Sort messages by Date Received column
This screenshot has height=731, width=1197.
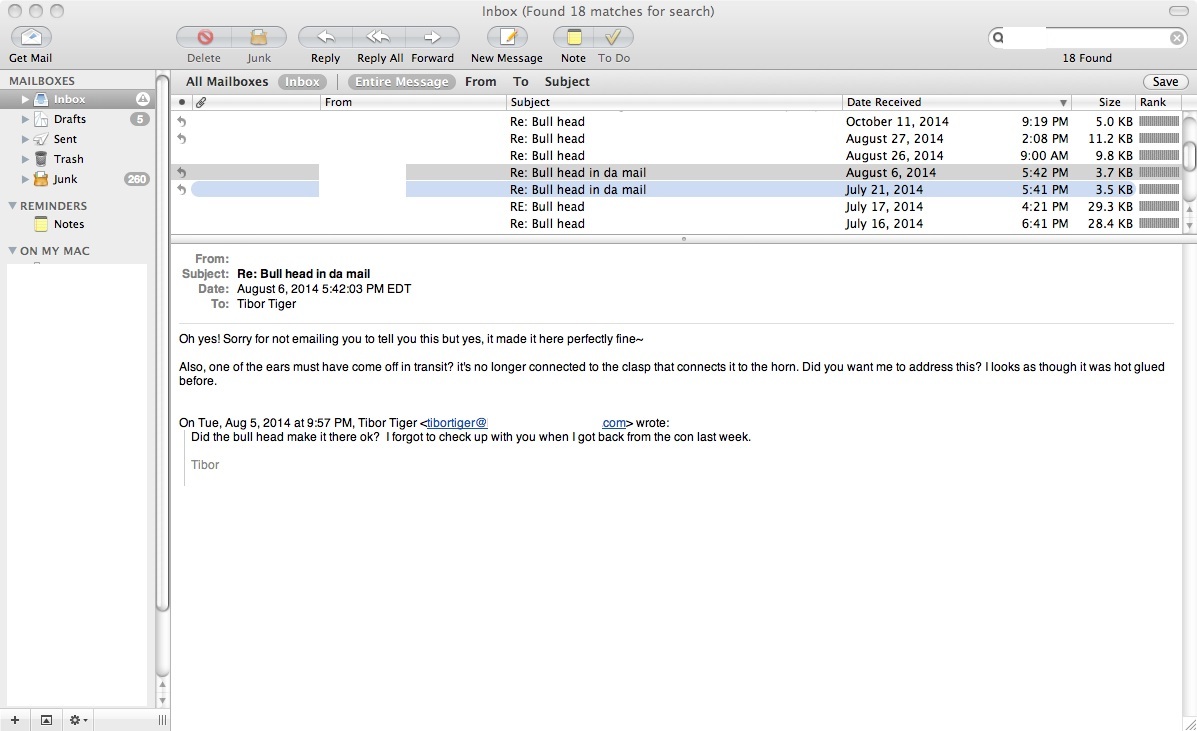(950, 102)
